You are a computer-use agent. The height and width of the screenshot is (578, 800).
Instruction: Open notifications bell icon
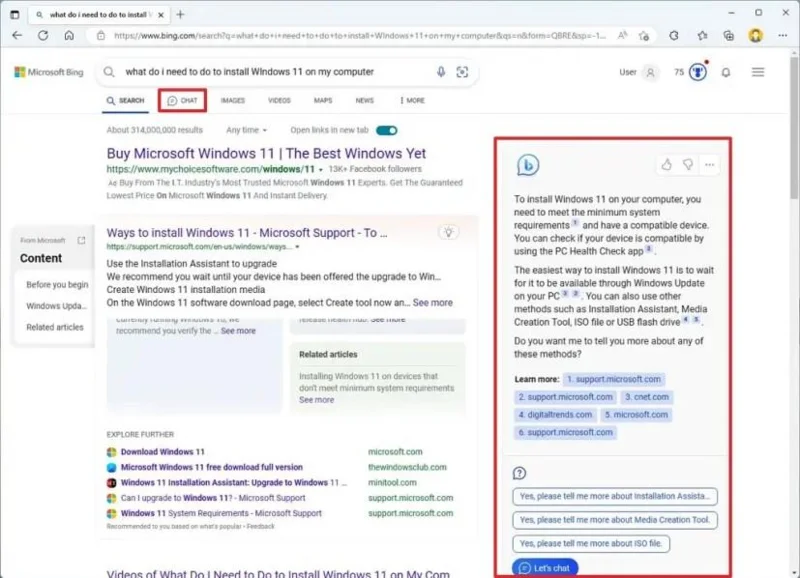[726, 72]
